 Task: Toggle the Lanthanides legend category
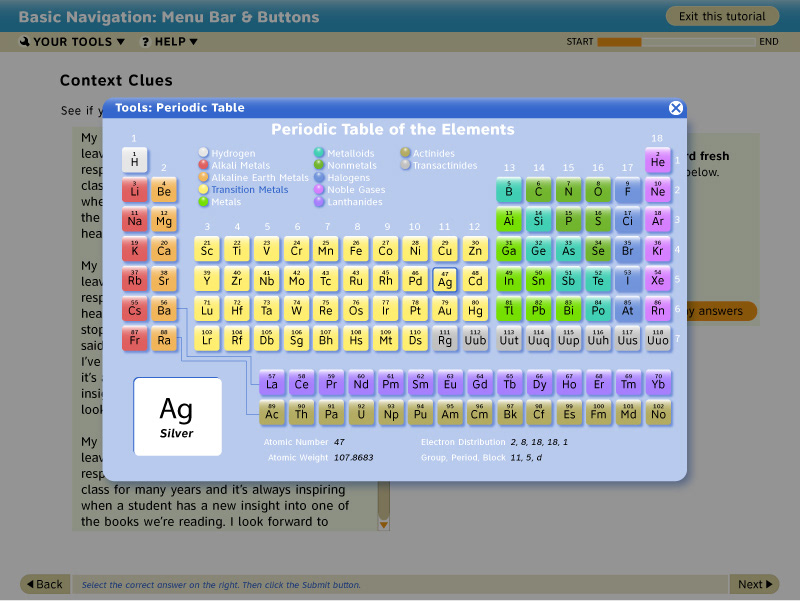[x=348, y=202]
